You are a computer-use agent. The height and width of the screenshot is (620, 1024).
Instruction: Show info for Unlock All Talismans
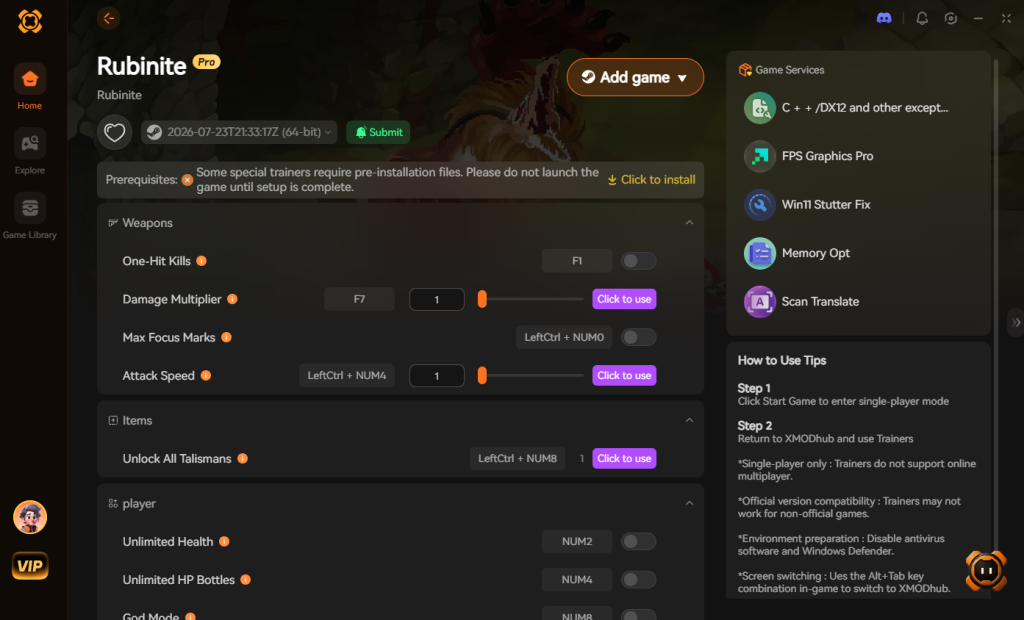(x=242, y=459)
